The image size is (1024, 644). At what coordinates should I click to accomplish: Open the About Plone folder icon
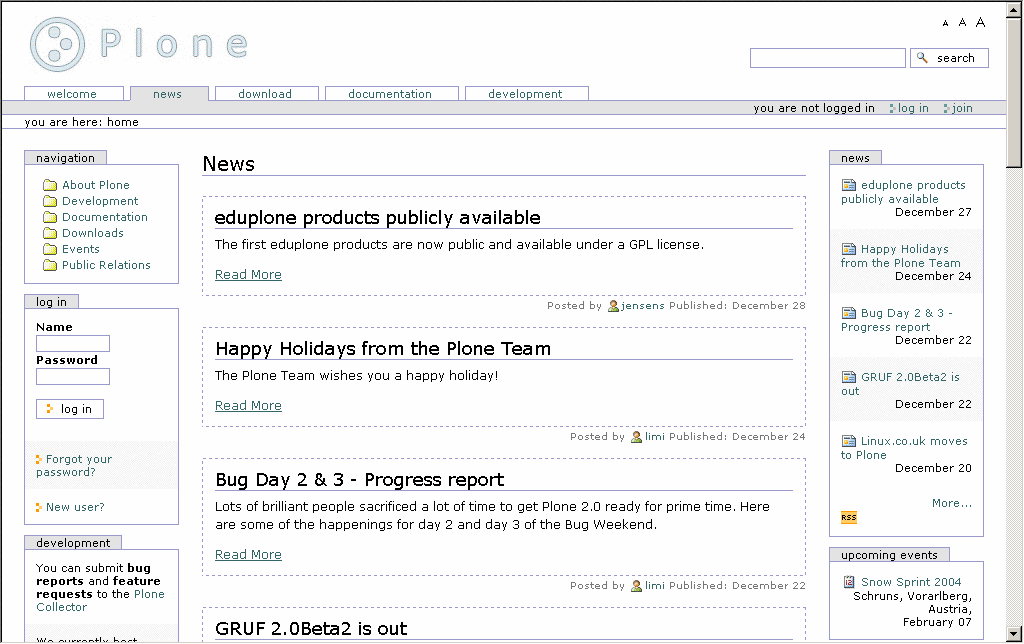tap(50, 185)
